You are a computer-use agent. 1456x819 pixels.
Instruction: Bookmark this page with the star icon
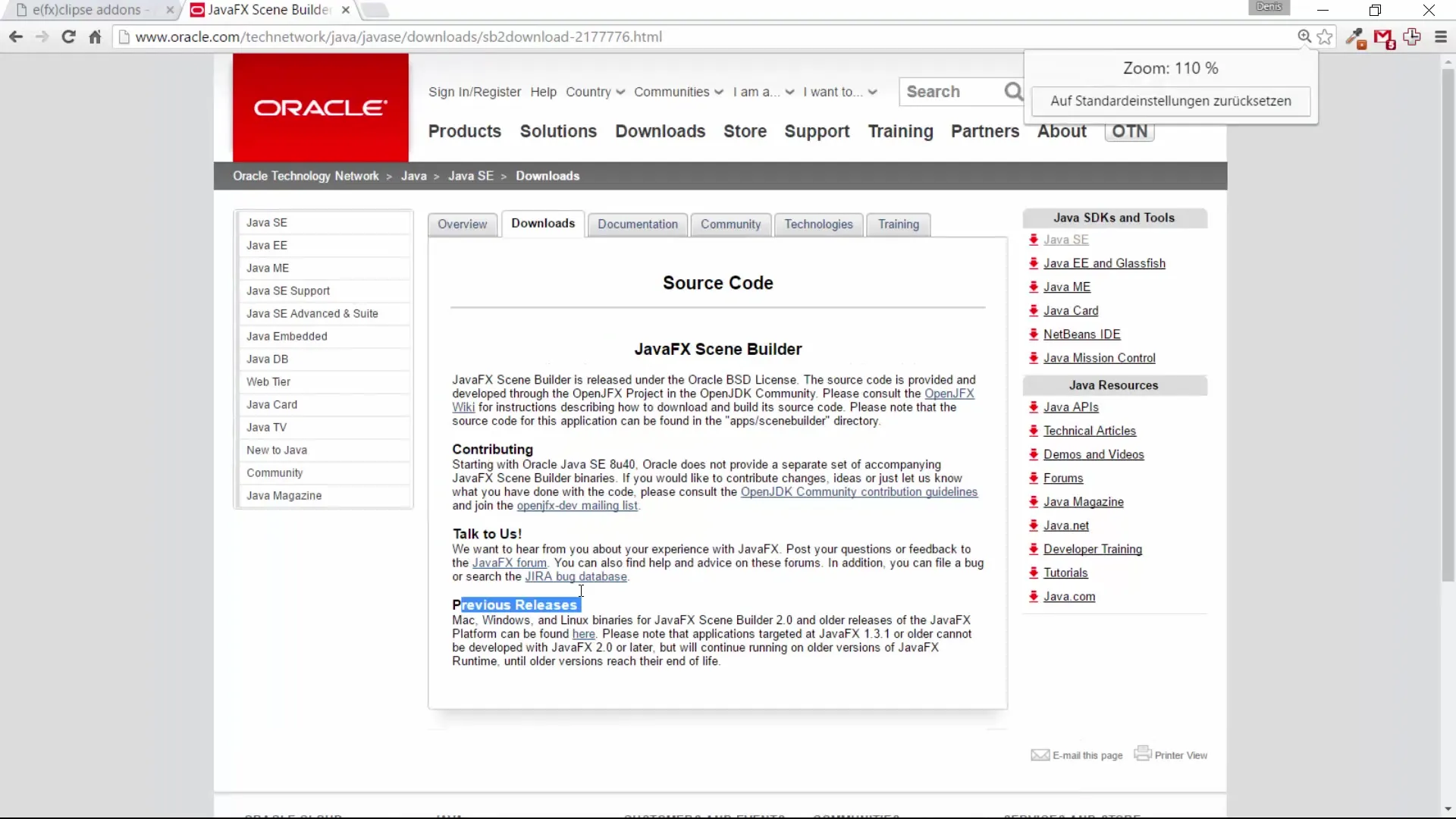pos(1325,36)
